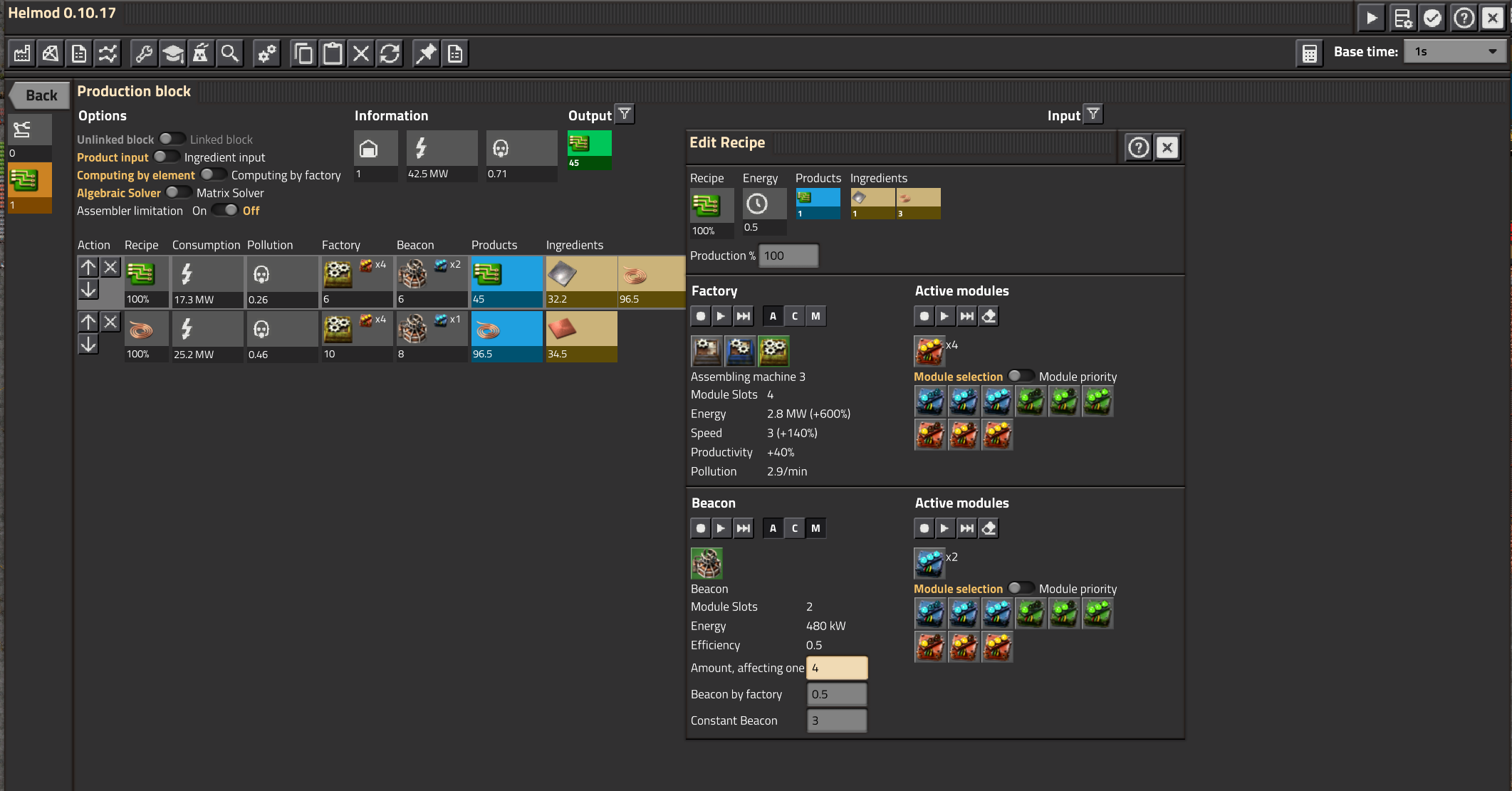This screenshot has height=791, width=1512.
Task: Click the graduation cap toolbar icon
Action: click(x=172, y=53)
